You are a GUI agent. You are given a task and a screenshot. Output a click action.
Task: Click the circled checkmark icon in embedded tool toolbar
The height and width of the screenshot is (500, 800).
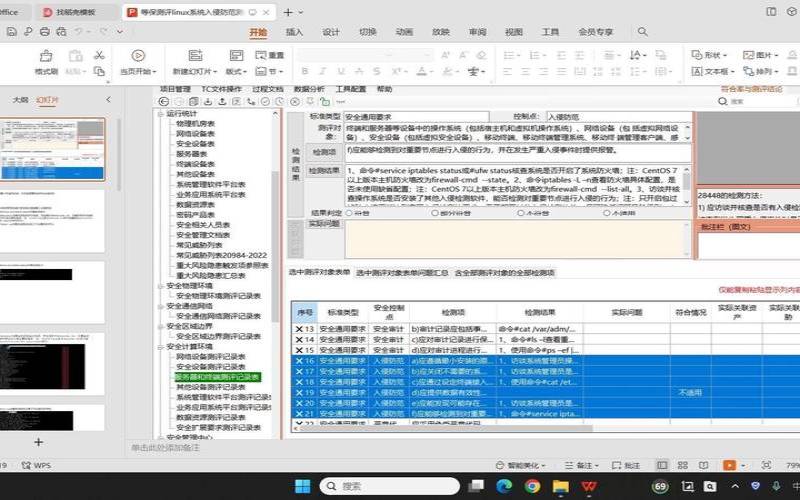click(x=265, y=102)
